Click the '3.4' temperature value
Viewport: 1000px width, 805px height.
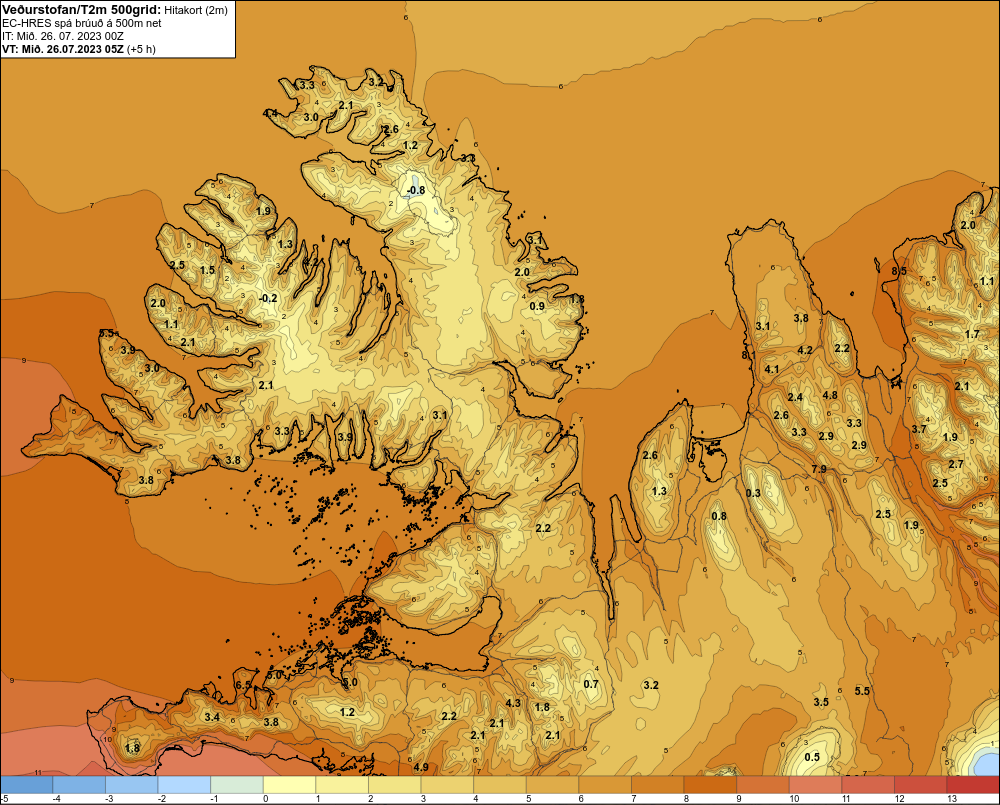(212, 717)
